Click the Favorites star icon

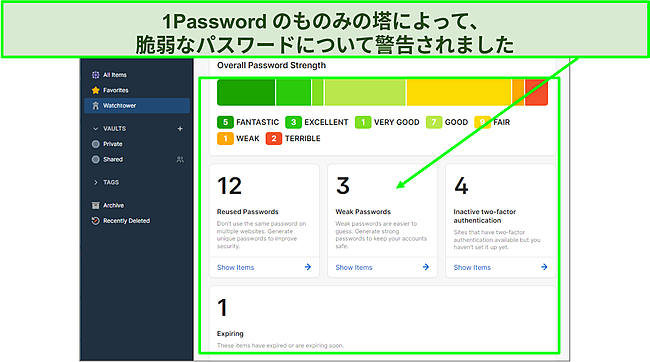[96, 90]
